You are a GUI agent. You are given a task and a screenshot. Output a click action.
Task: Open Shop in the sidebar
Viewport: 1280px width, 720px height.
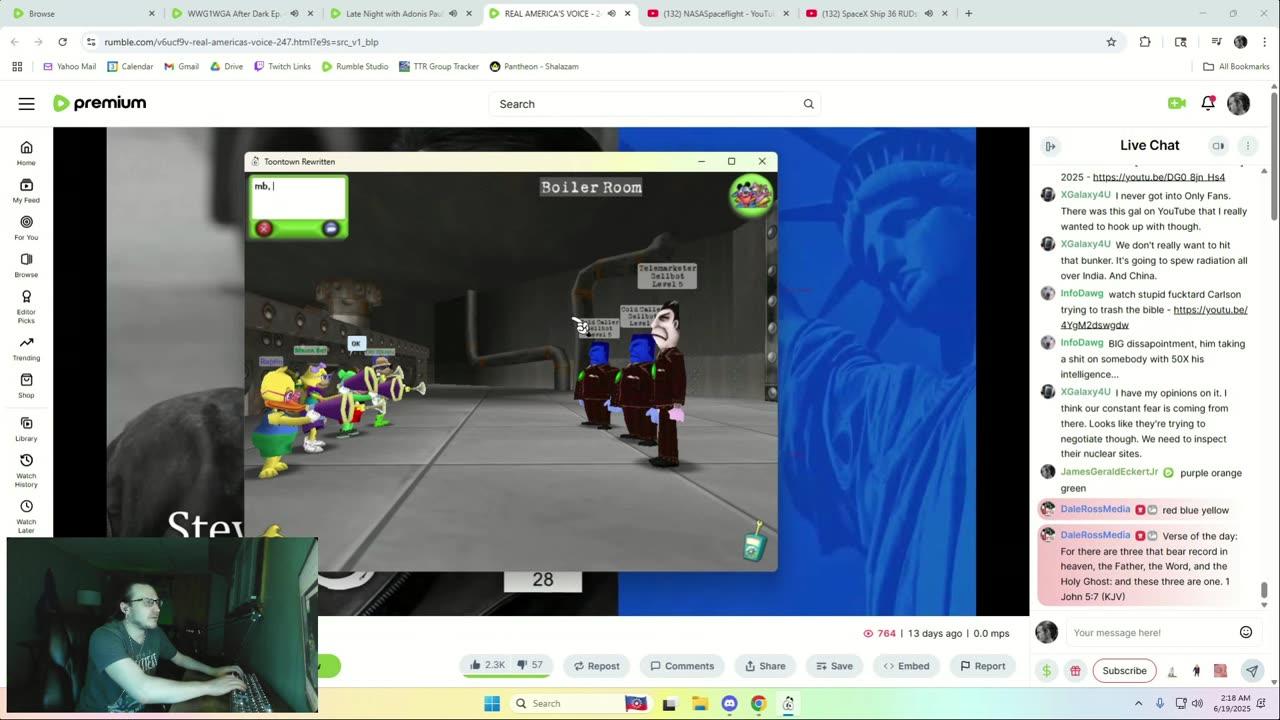(26, 385)
